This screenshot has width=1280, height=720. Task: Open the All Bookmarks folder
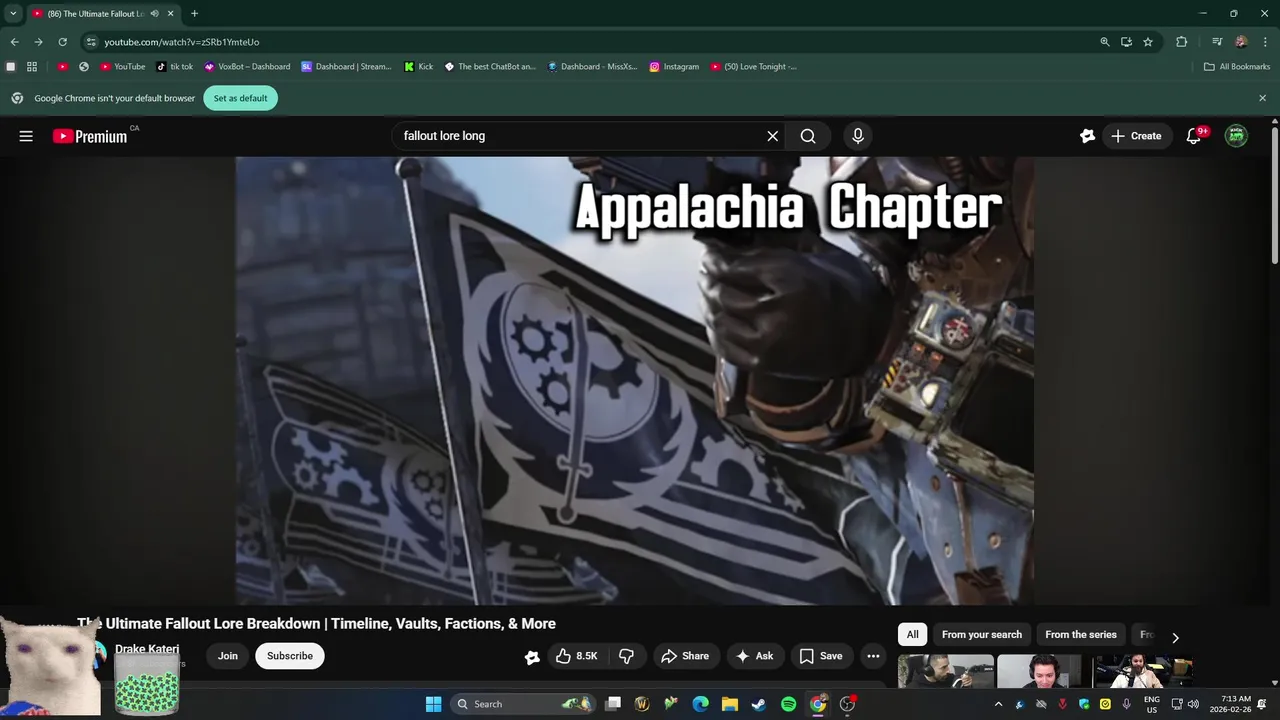(1237, 67)
